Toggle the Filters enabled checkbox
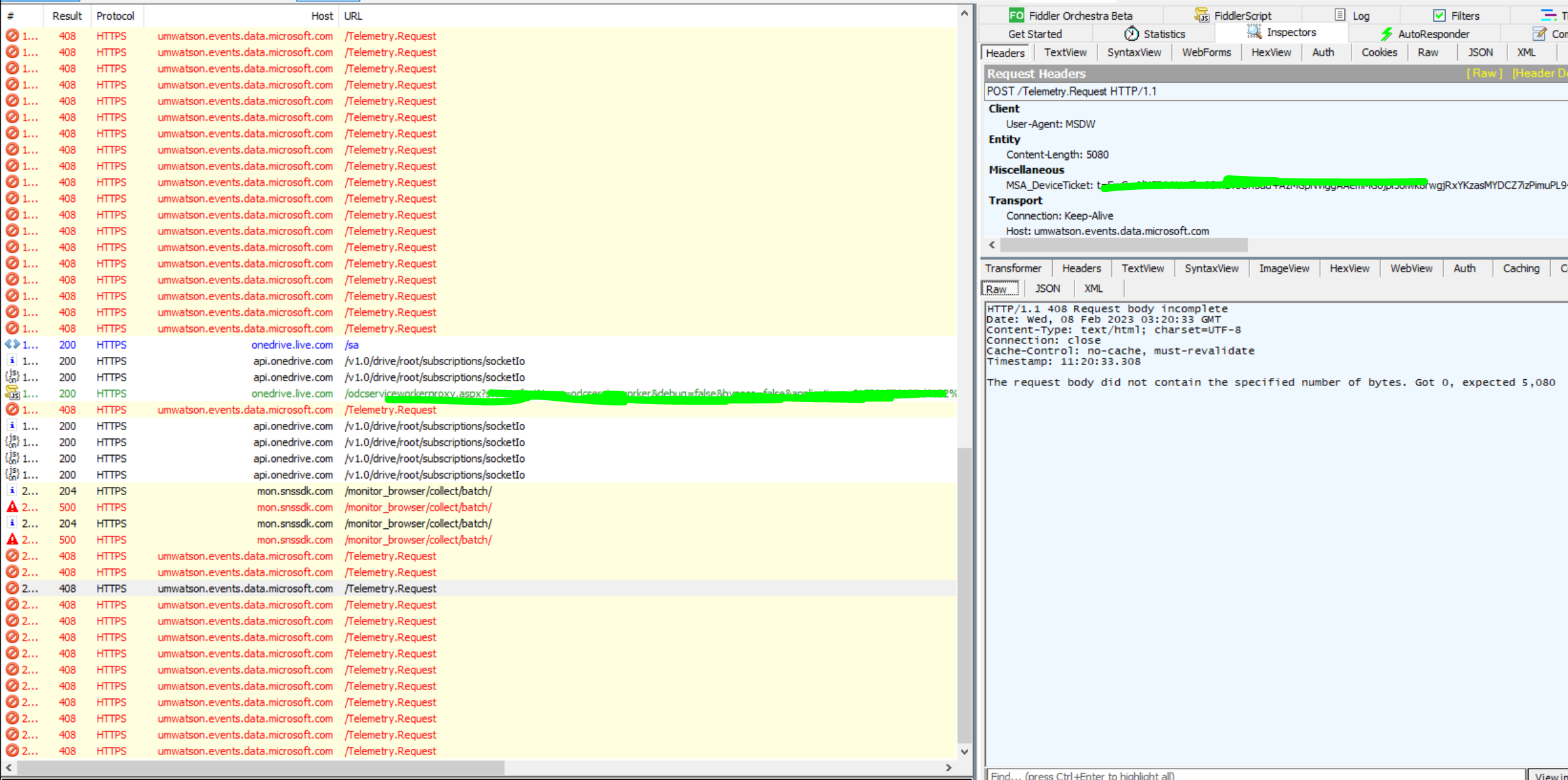The image size is (1568, 780). (x=1438, y=15)
